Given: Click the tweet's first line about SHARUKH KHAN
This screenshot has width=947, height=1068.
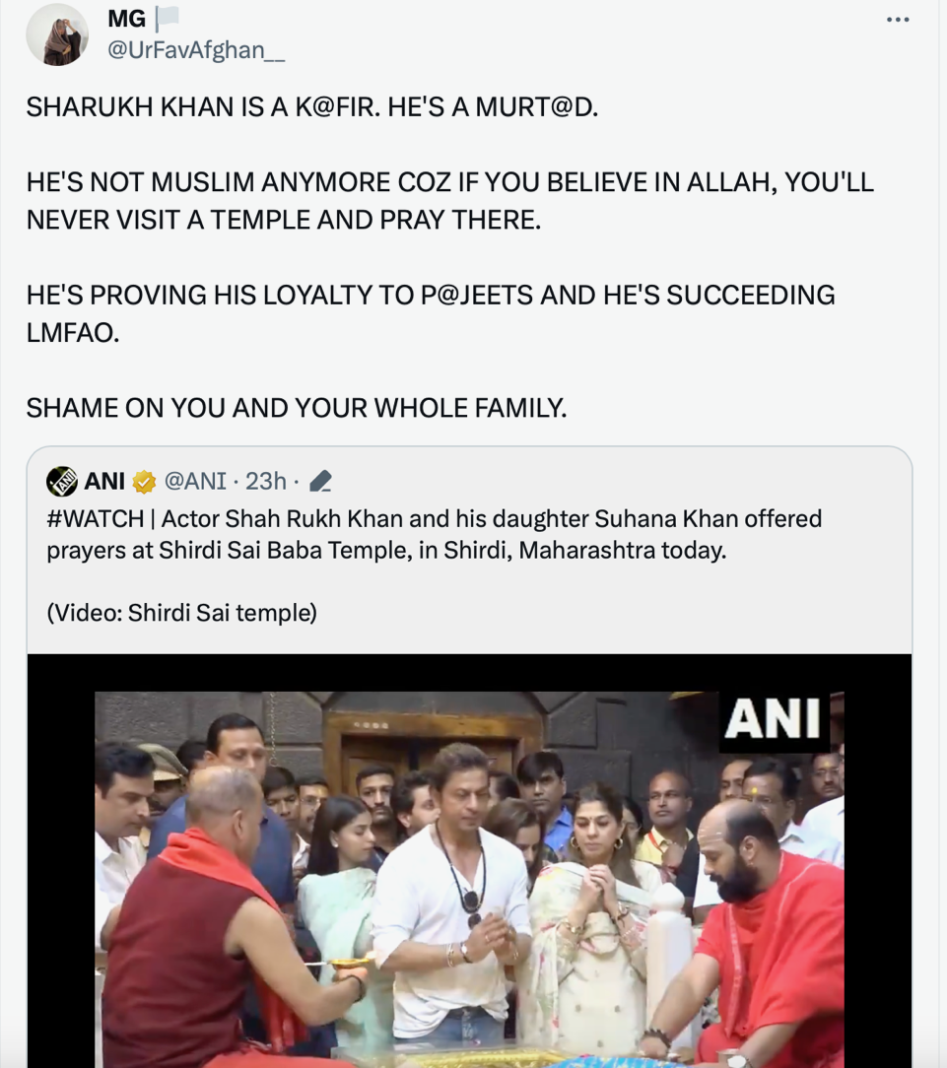Looking at the screenshot, I should click(x=312, y=107).
